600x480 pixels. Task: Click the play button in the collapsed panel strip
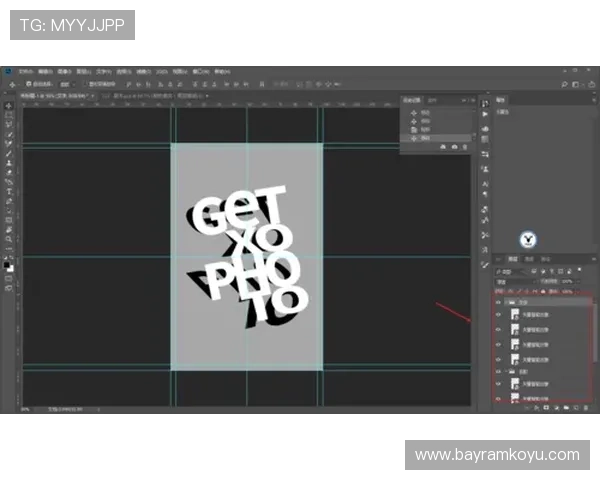(x=485, y=116)
